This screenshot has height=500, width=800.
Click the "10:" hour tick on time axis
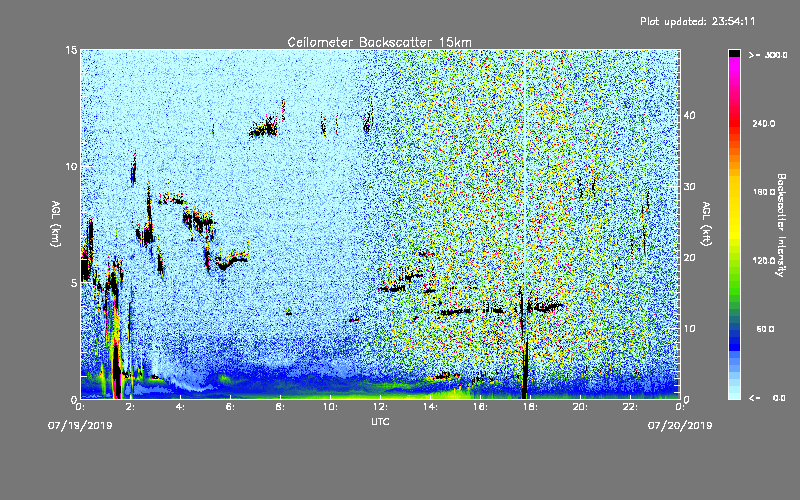point(330,407)
